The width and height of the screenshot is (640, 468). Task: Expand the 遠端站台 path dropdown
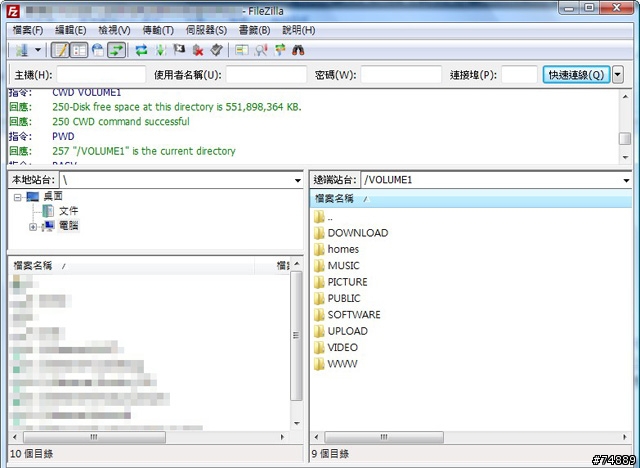pos(627,180)
